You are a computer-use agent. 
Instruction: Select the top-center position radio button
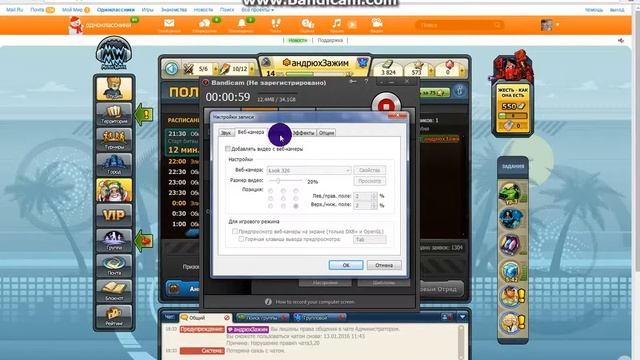click(x=283, y=191)
